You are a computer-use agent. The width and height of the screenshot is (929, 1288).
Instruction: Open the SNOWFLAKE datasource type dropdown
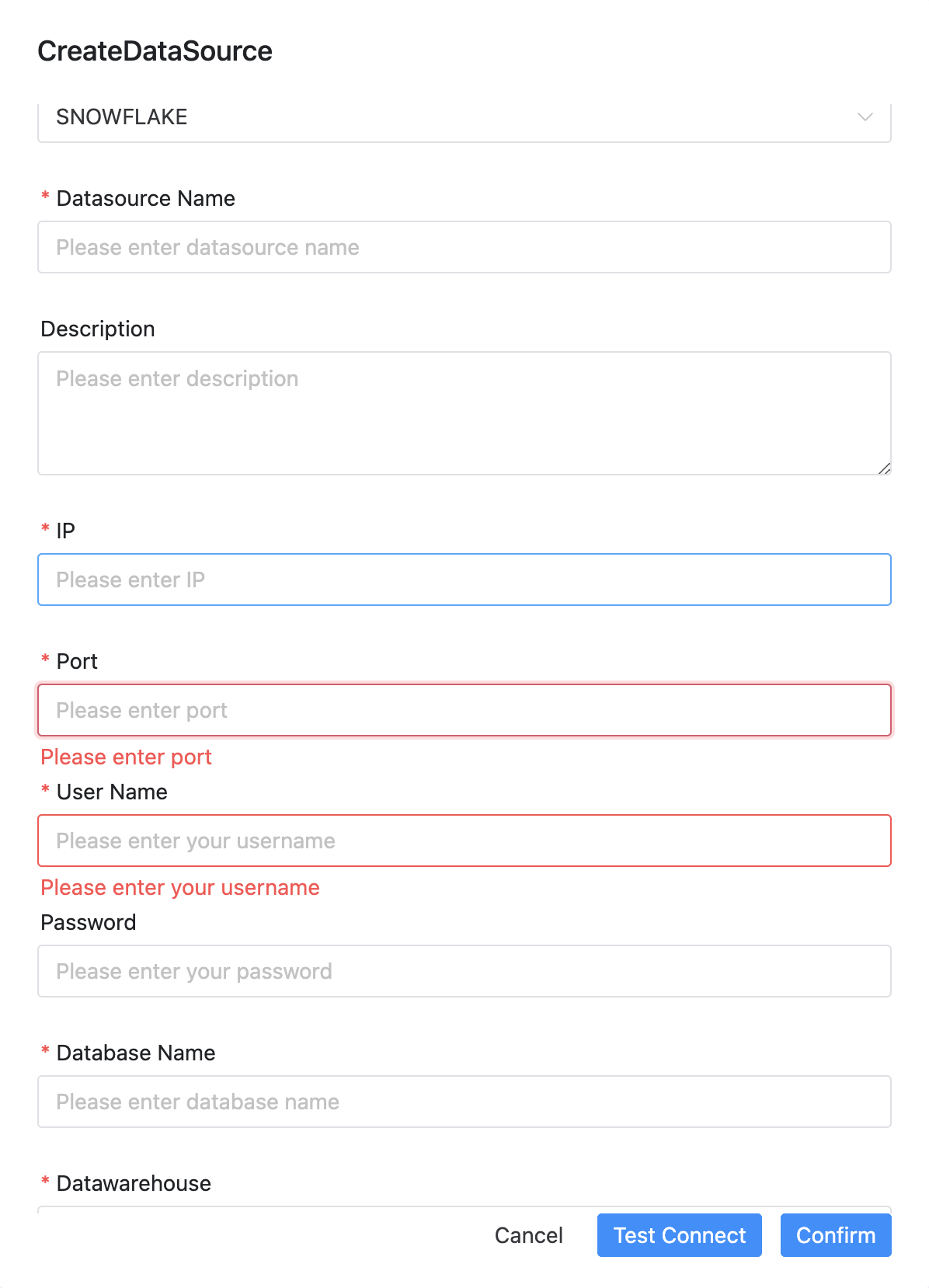[463, 118]
